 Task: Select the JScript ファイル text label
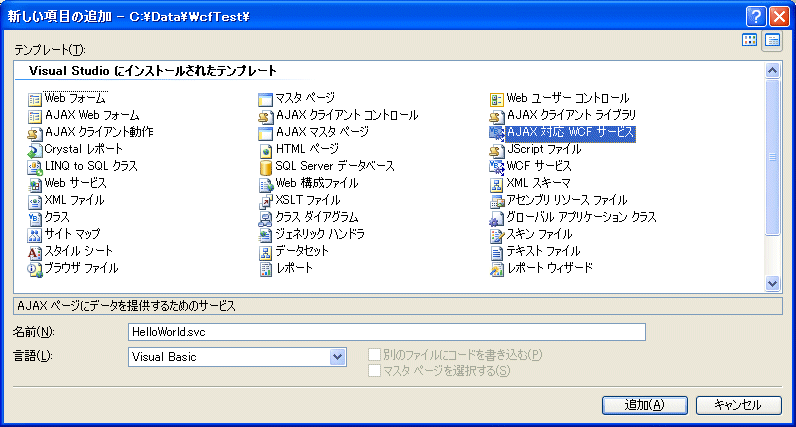544,149
